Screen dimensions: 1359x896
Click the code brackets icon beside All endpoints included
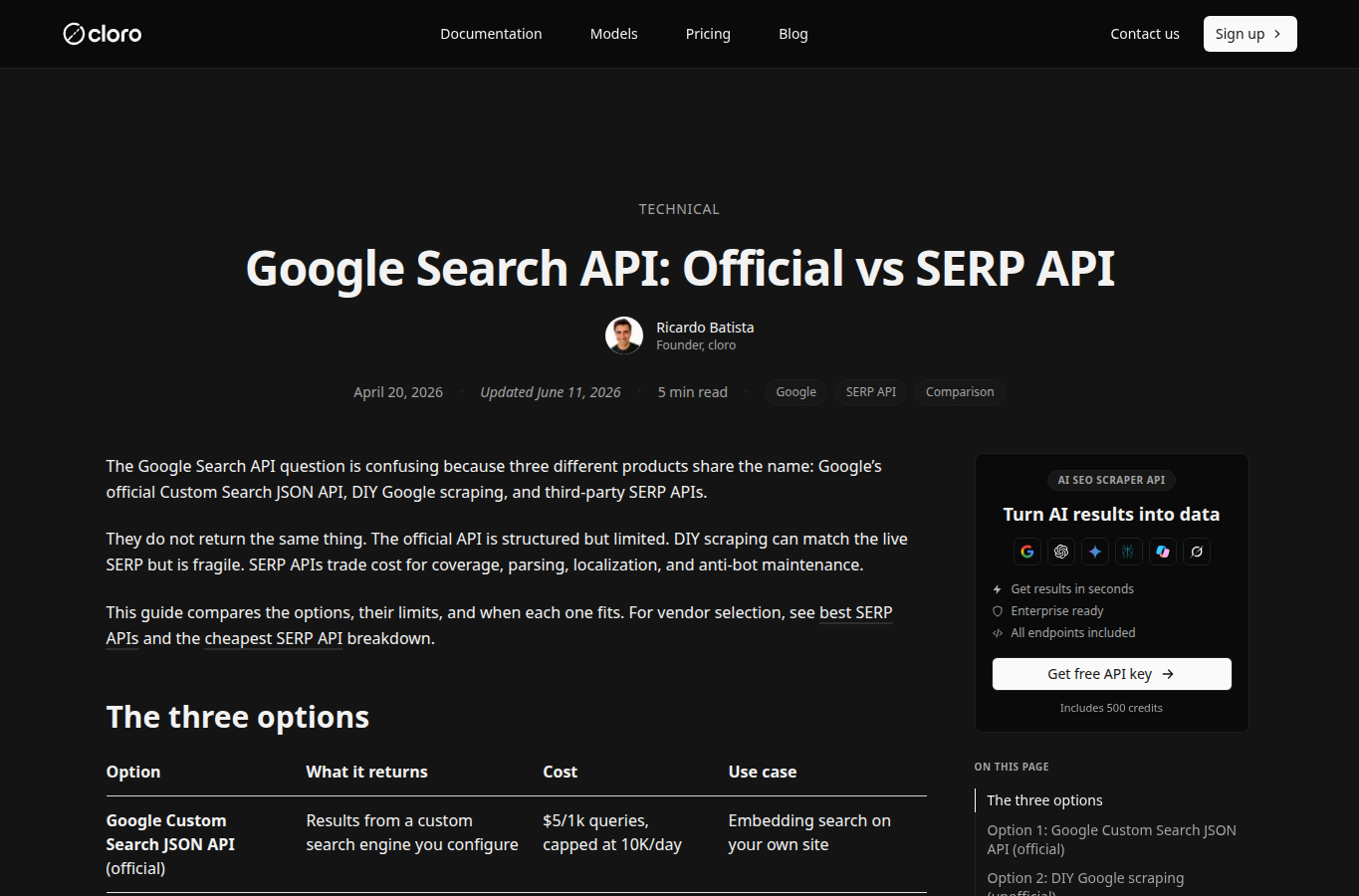pyautogui.click(x=998, y=633)
